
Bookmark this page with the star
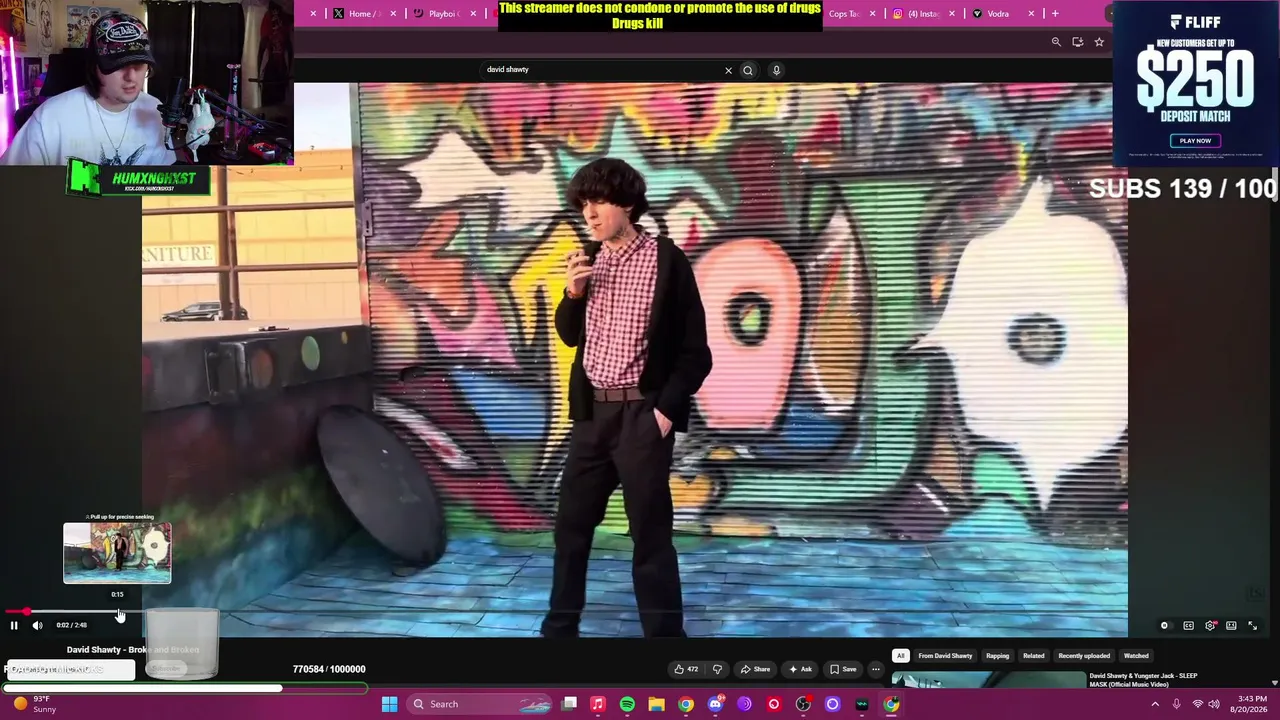(1099, 42)
